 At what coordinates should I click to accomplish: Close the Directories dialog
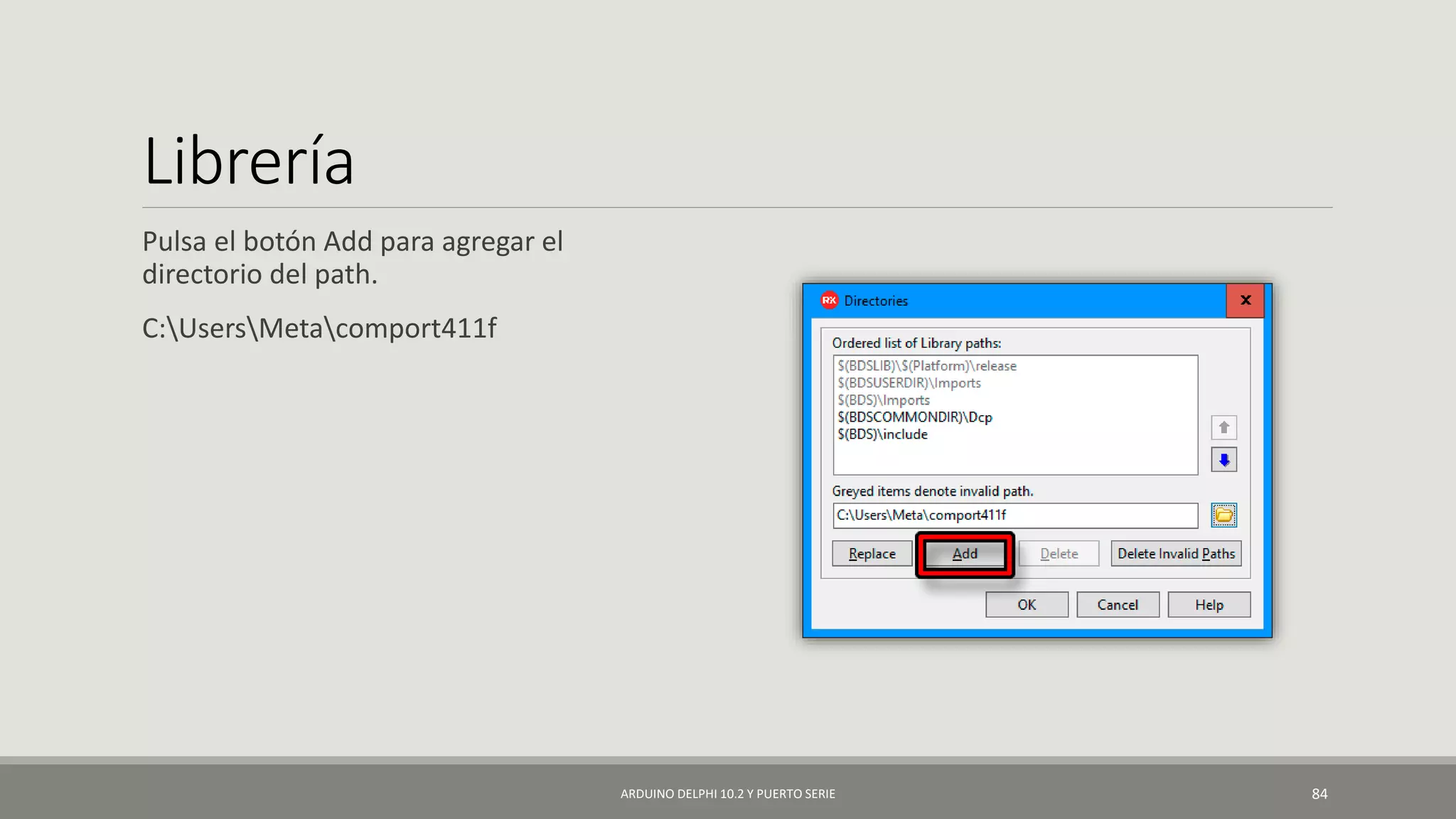(1245, 301)
